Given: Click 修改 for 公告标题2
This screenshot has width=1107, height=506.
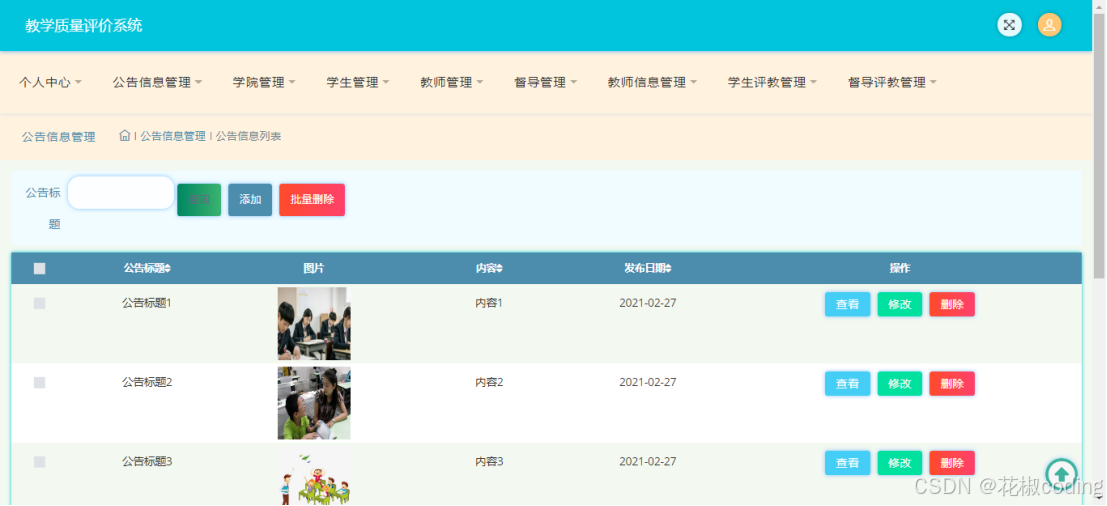Looking at the screenshot, I should tap(899, 383).
